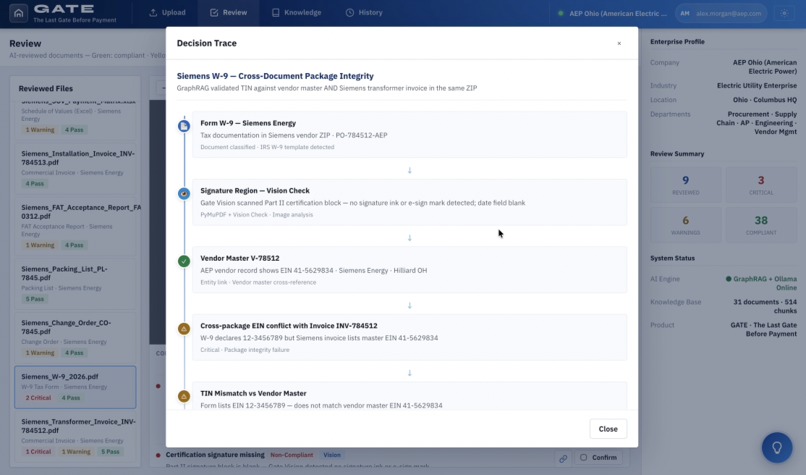Open Siemens_Installation_Invoice_INV-784513.pdf file
806x475 pixels.
76,168
